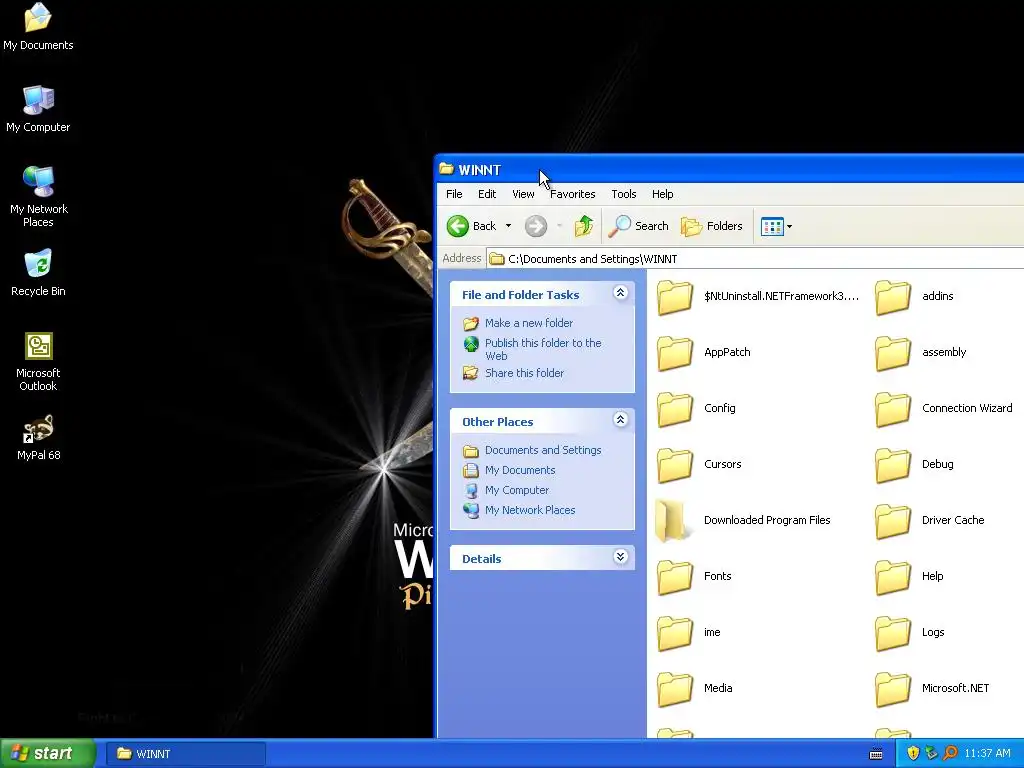This screenshot has width=1024, height=768.
Task: Open the View menu
Action: (x=523, y=194)
